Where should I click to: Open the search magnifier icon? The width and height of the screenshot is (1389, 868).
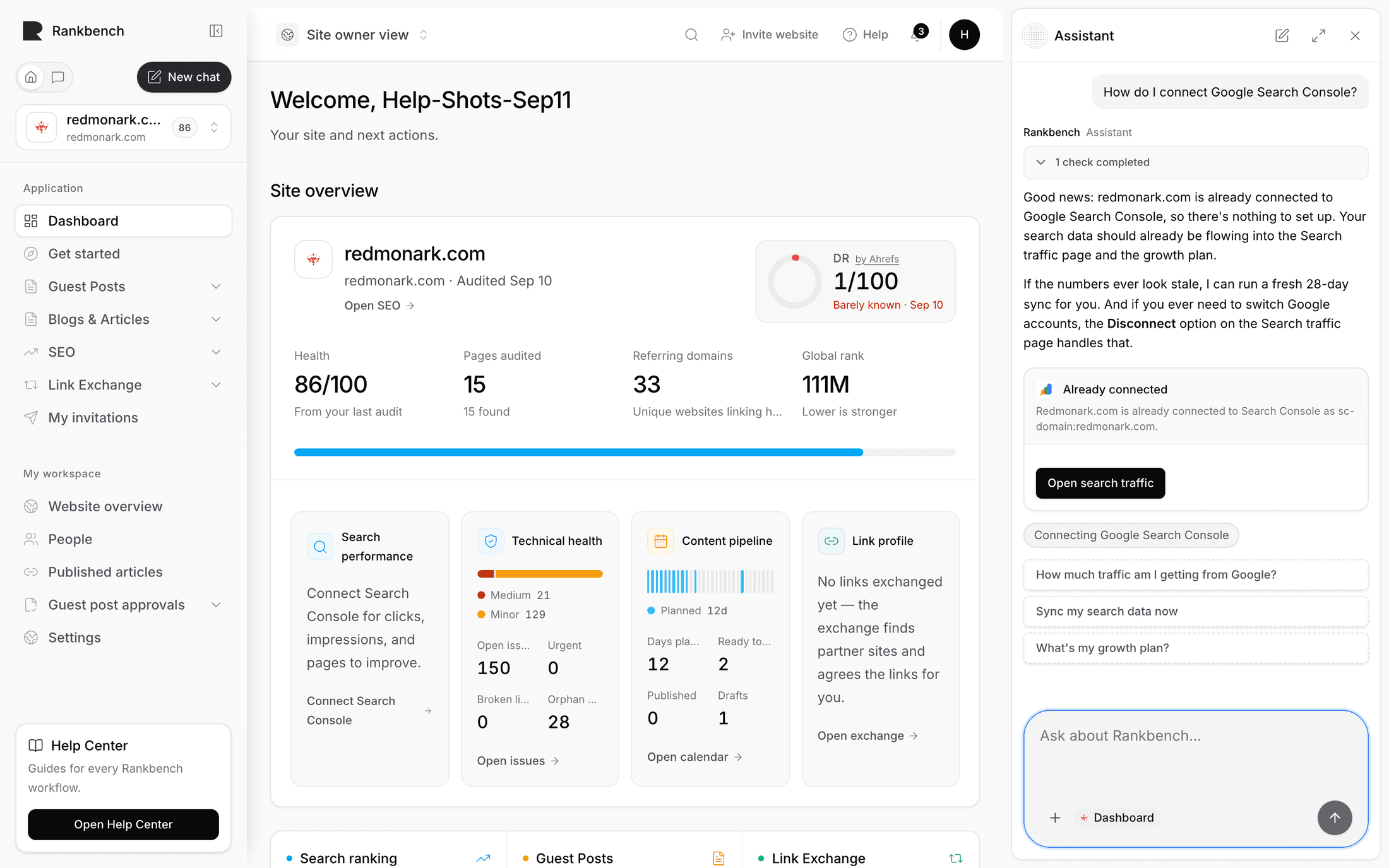point(691,35)
